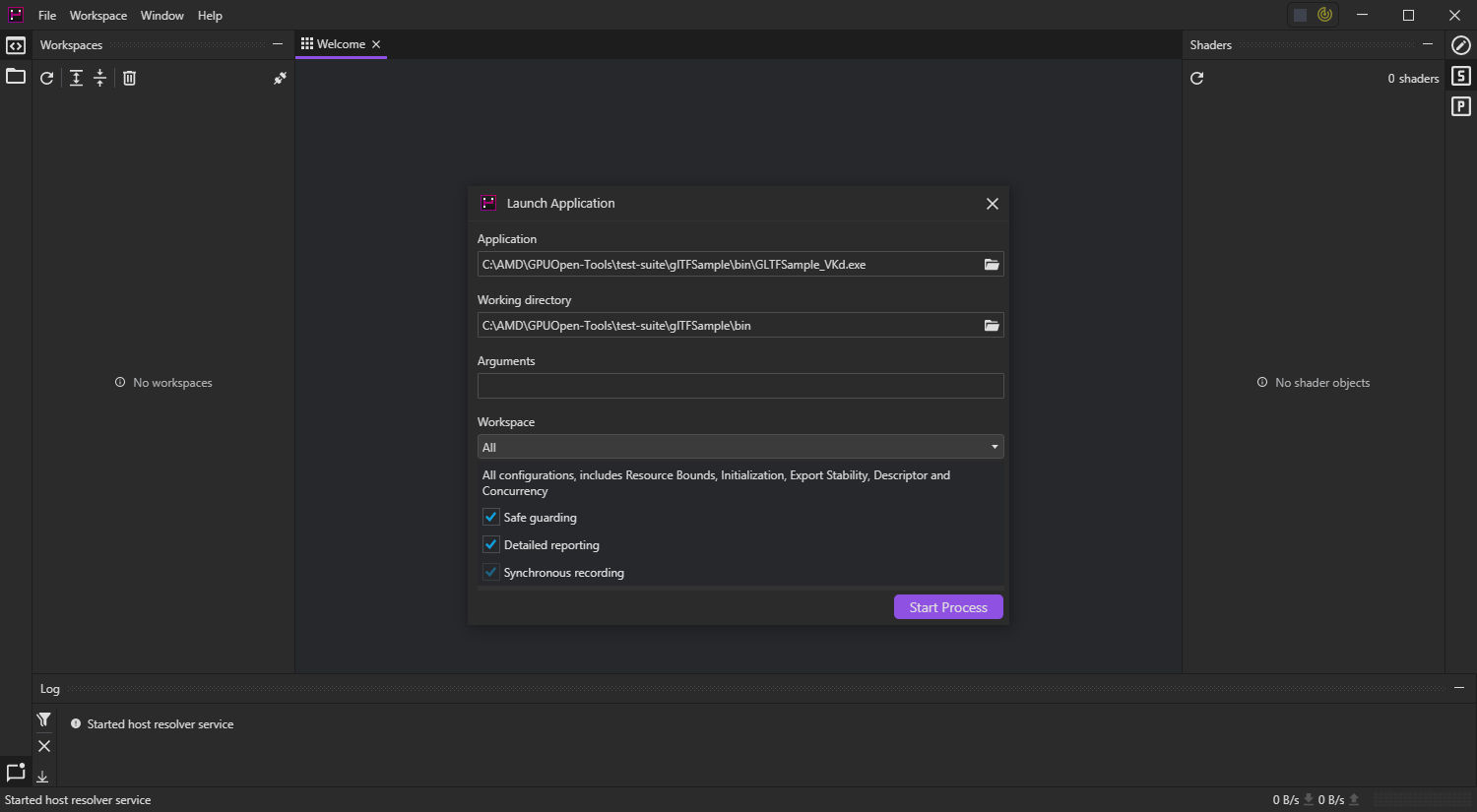The height and width of the screenshot is (812, 1477).
Task: Click the delete workspace trash icon
Action: [x=129, y=78]
